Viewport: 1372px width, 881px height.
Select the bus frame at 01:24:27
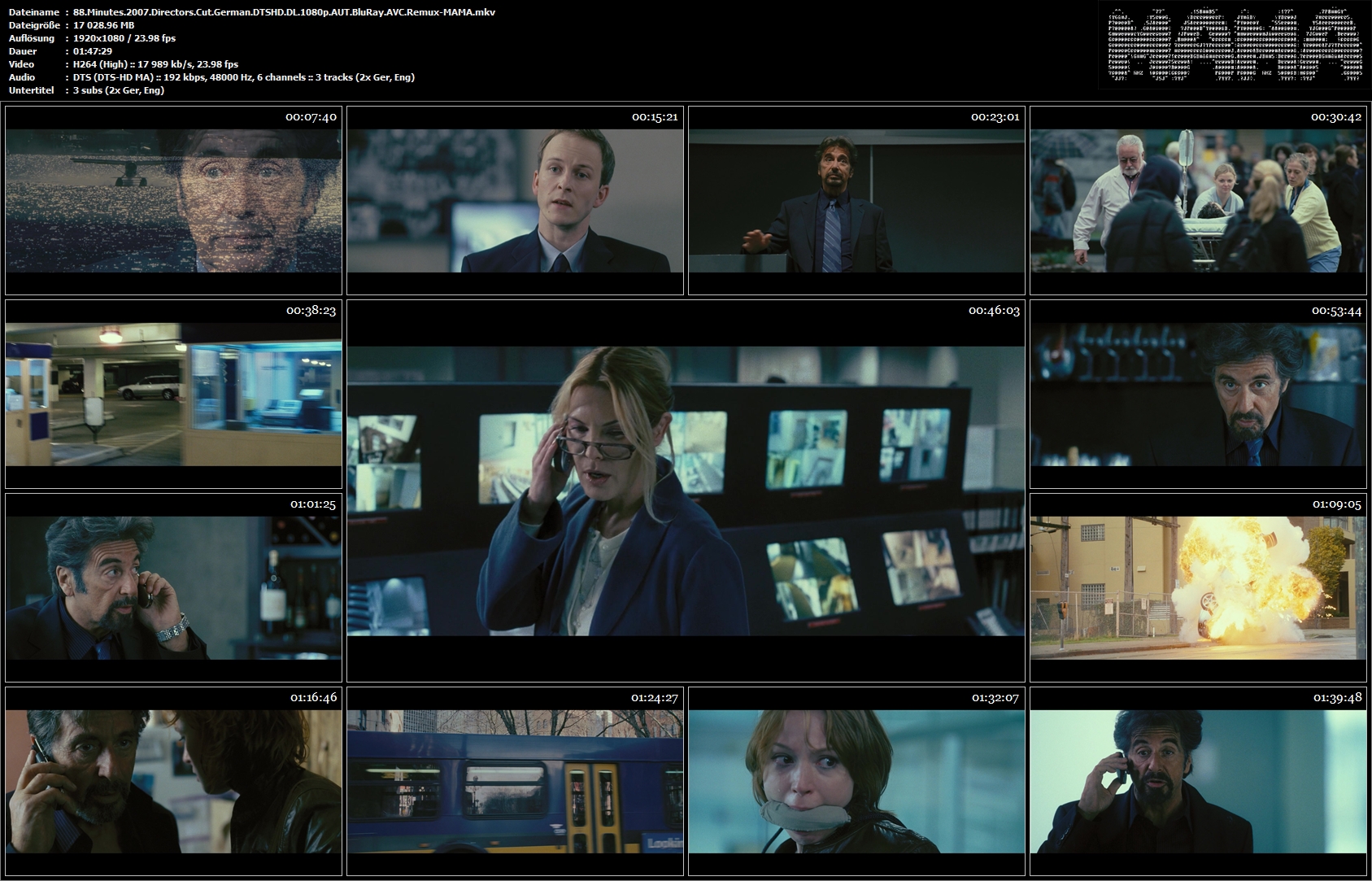click(x=515, y=781)
